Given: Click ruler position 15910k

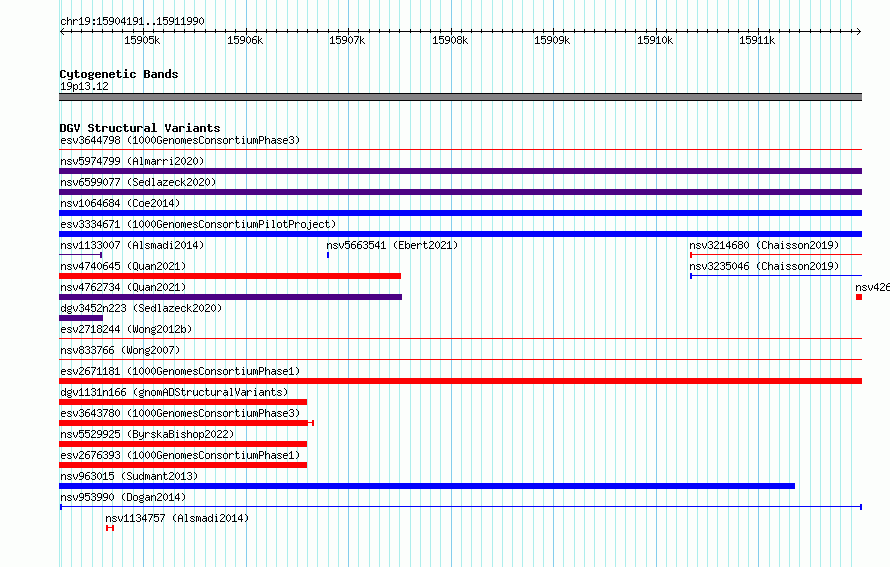Looking at the screenshot, I should [654, 40].
